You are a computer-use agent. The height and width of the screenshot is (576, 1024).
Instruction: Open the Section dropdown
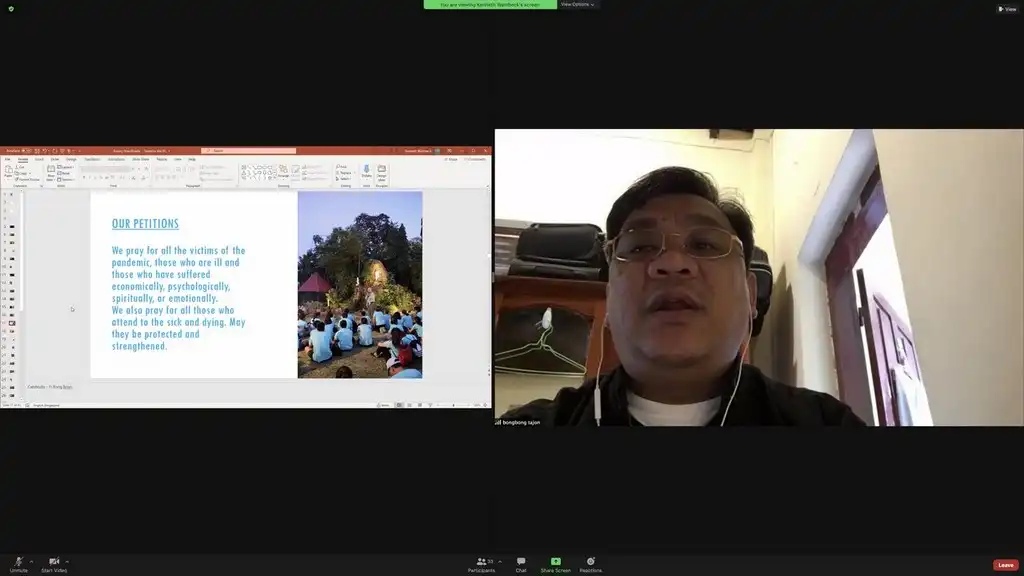(x=65, y=179)
